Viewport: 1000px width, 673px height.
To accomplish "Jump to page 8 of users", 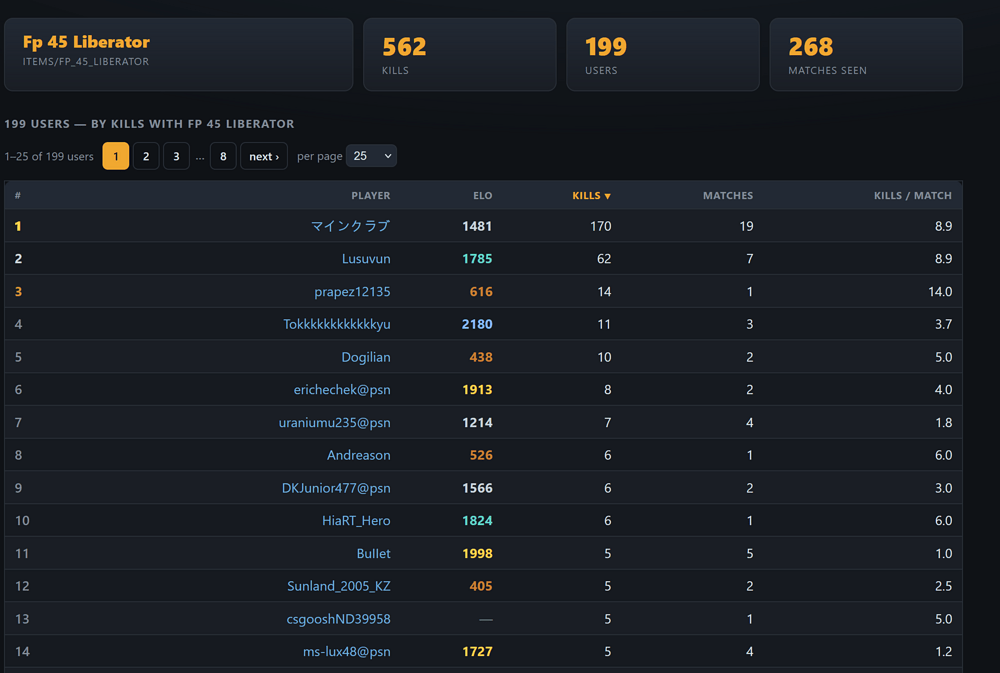I will [223, 156].
